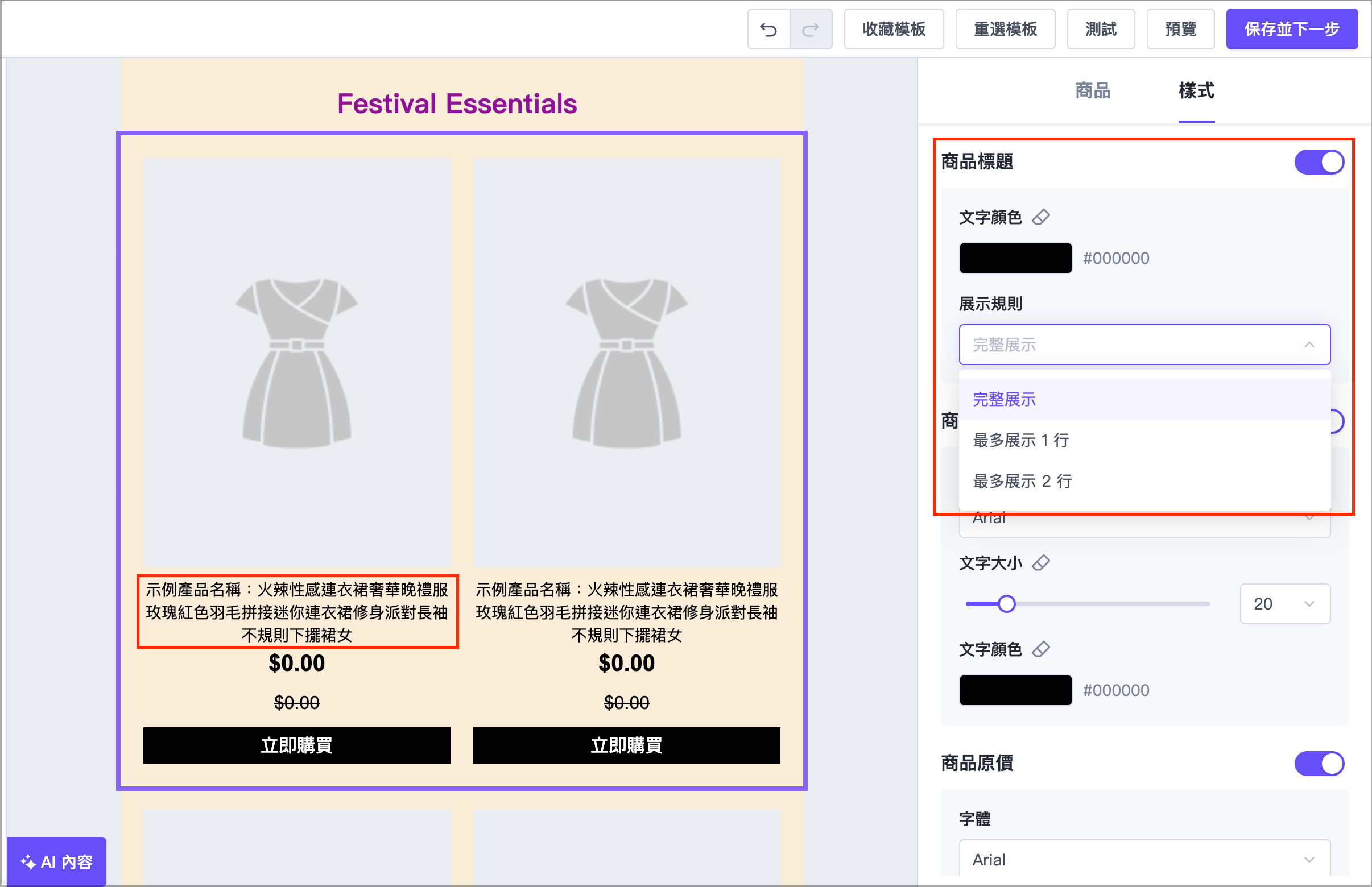1372x887 pixels.
Task: Click 立即購買 on the left product card
Action: 297,745
